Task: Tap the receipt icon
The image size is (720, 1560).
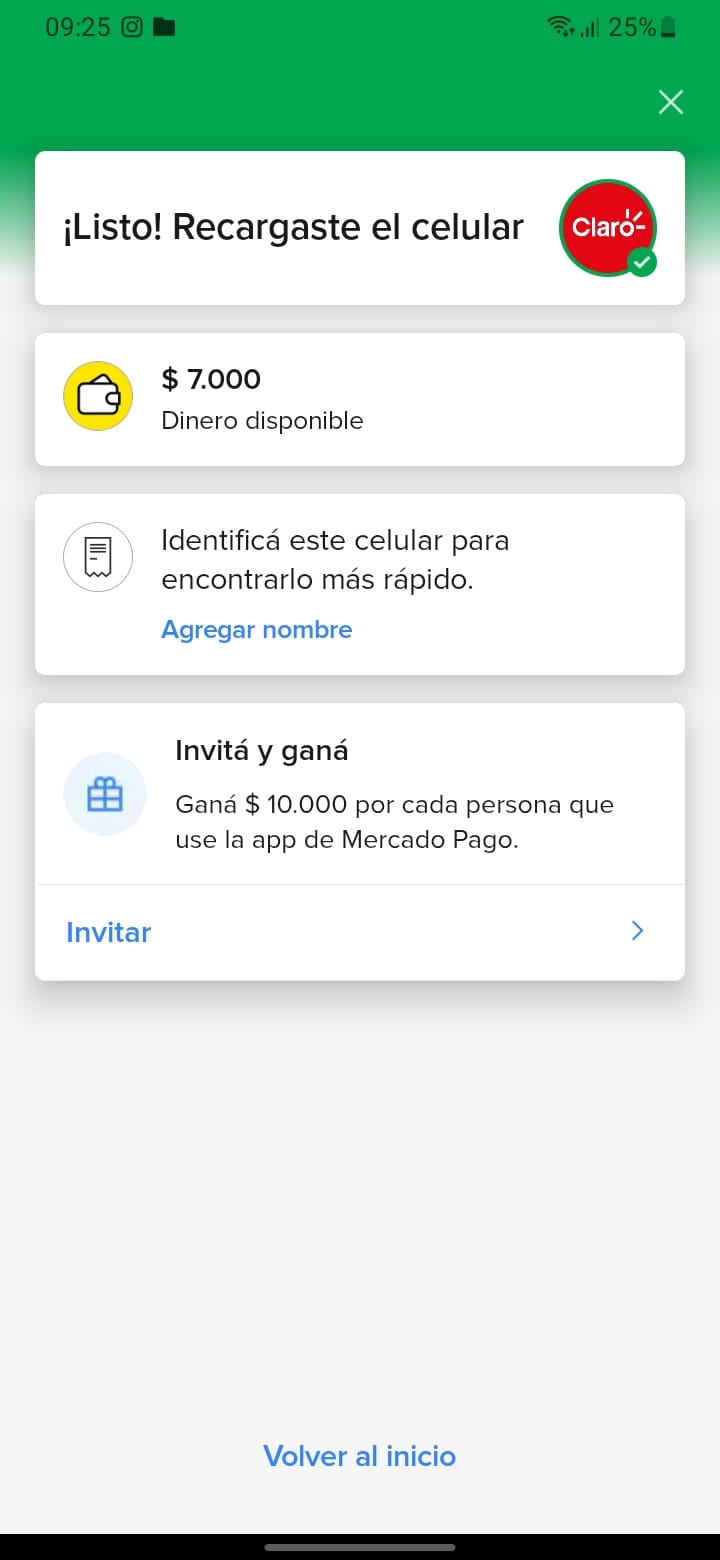Action: 98,557
